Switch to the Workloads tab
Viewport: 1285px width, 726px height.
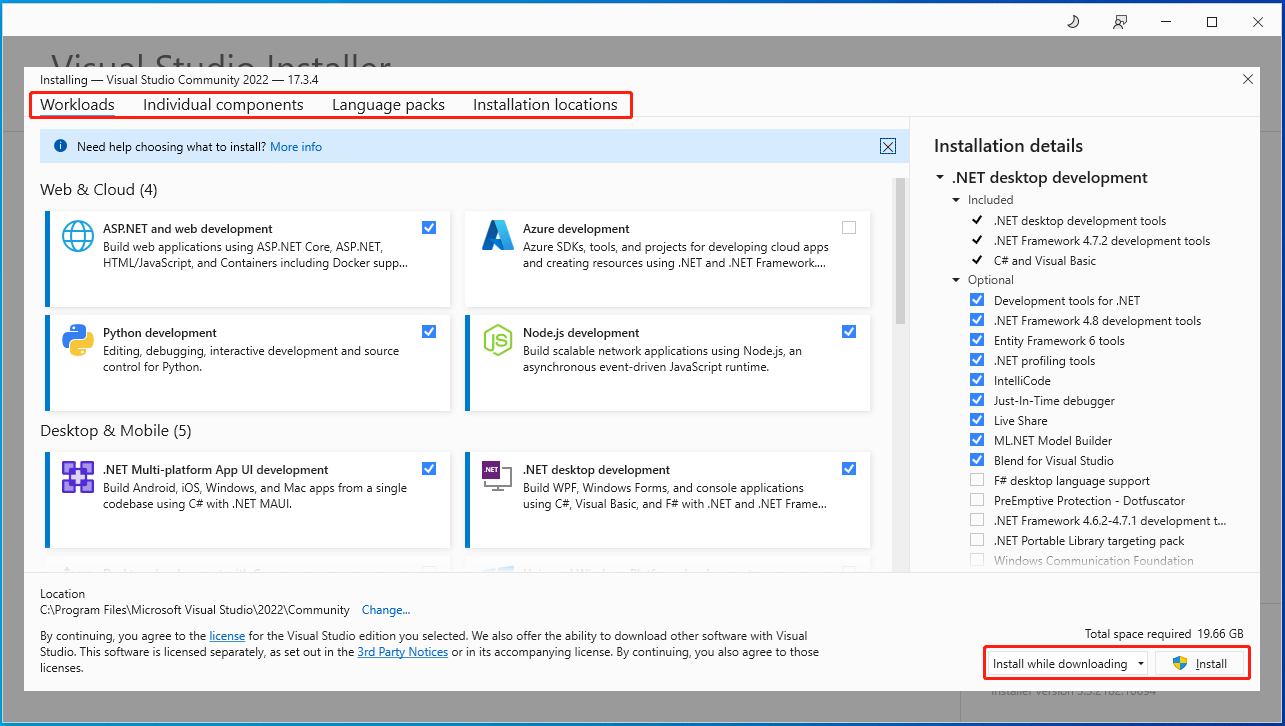tap(77, 104)
